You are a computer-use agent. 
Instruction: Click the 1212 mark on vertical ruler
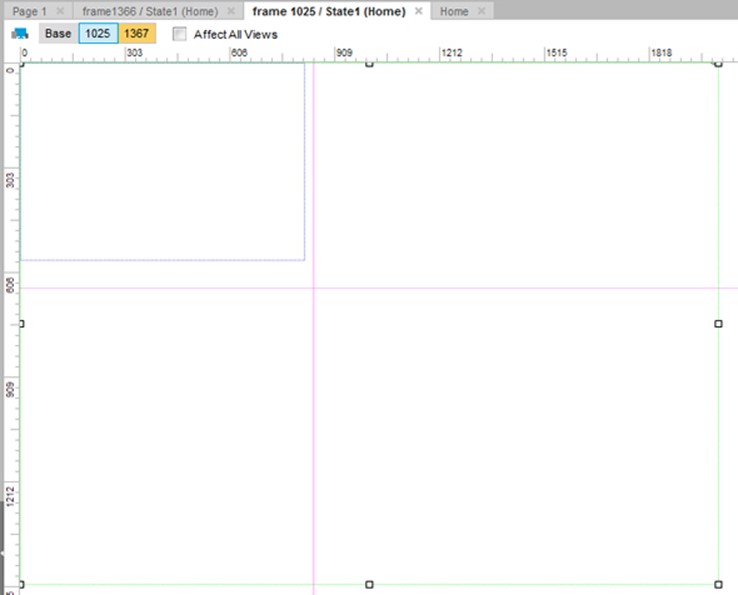coord(10,496)
